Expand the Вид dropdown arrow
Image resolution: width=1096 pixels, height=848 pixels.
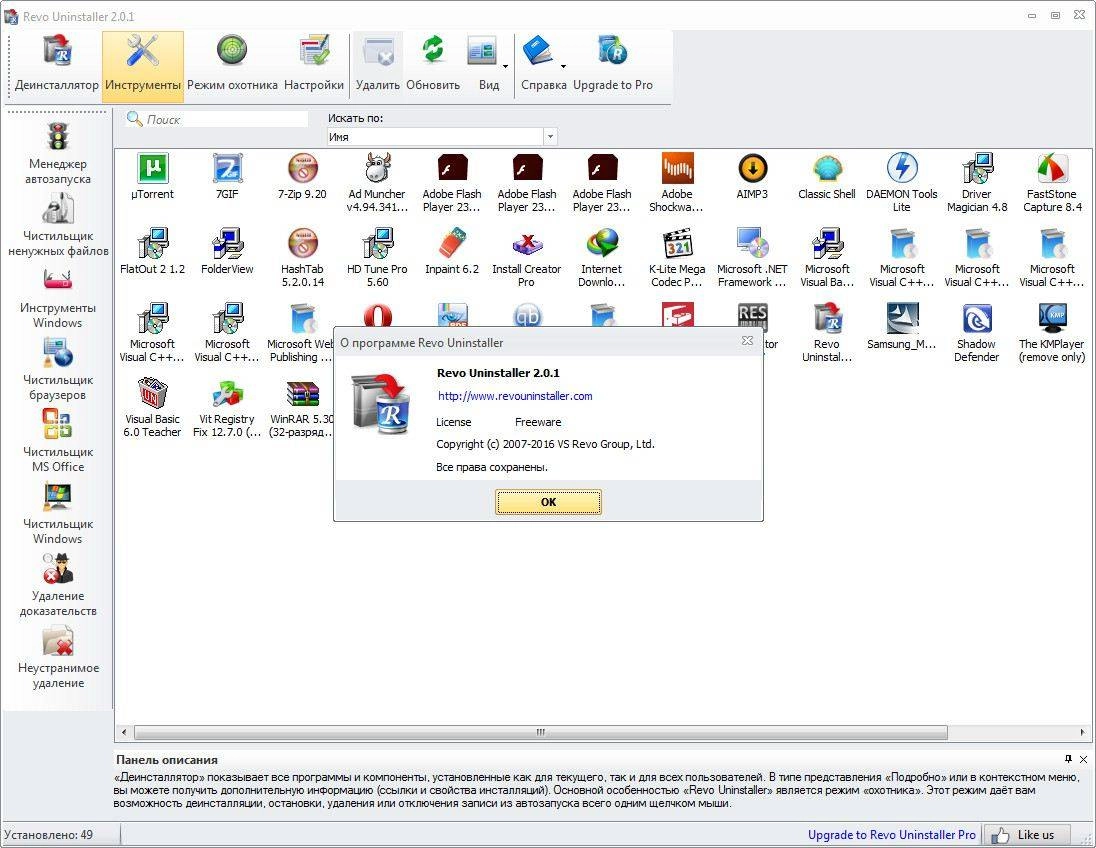click(x=505, y=66)
